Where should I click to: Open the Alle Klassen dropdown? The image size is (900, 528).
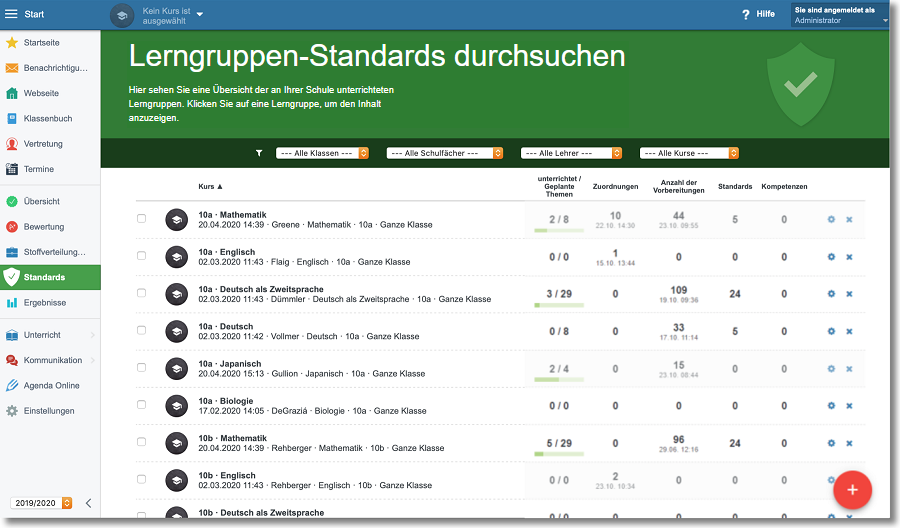click(322, 153)
